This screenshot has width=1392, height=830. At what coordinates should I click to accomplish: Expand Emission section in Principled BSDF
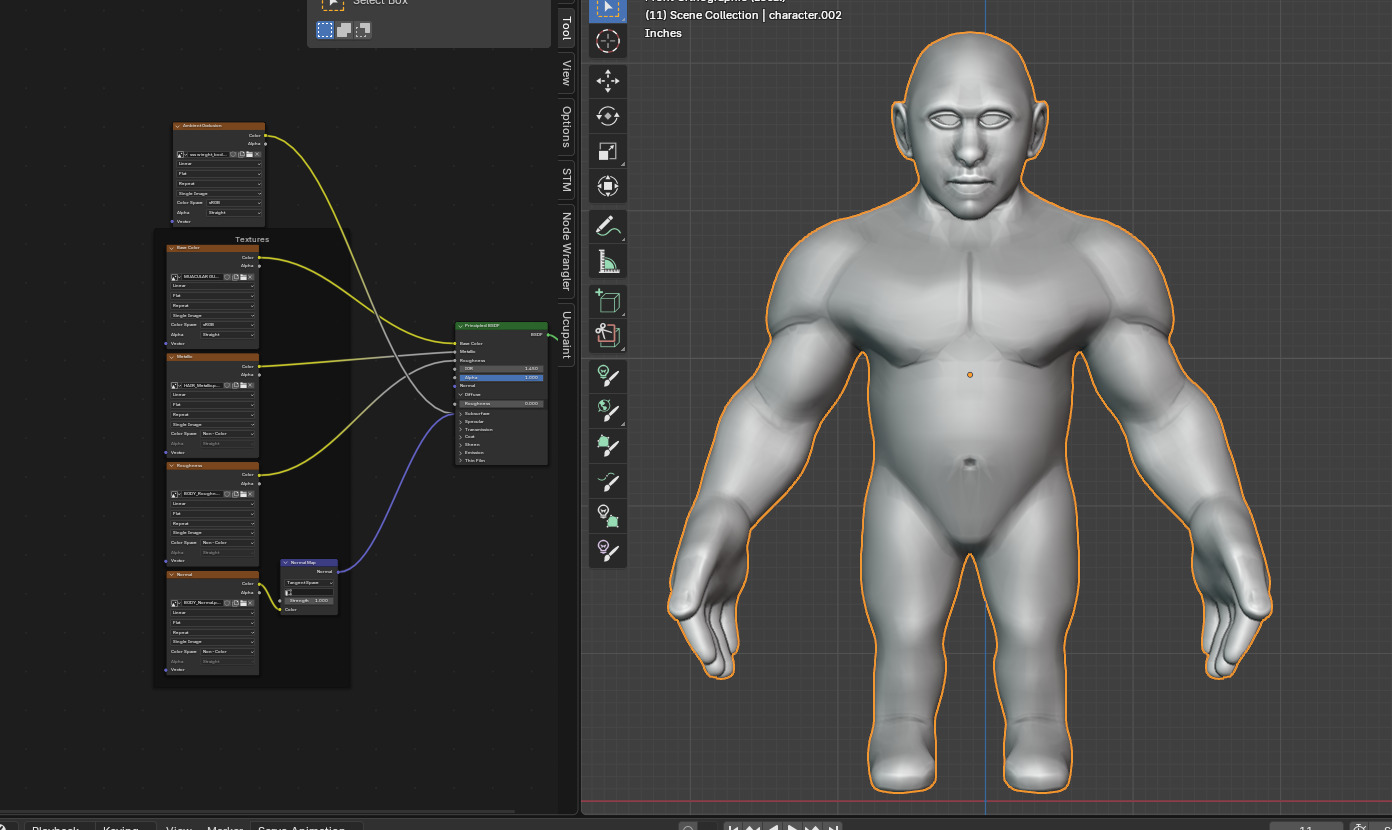(460, 453)
